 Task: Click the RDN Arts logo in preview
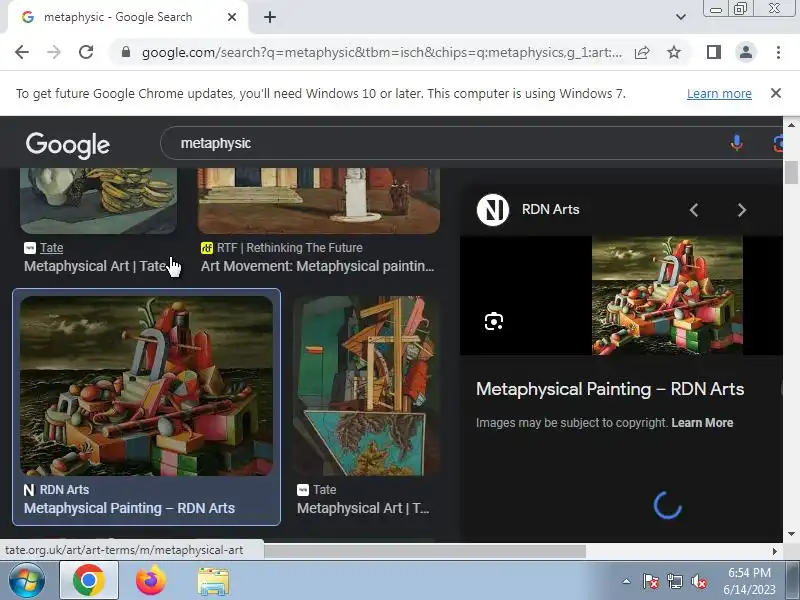point(493,210)
